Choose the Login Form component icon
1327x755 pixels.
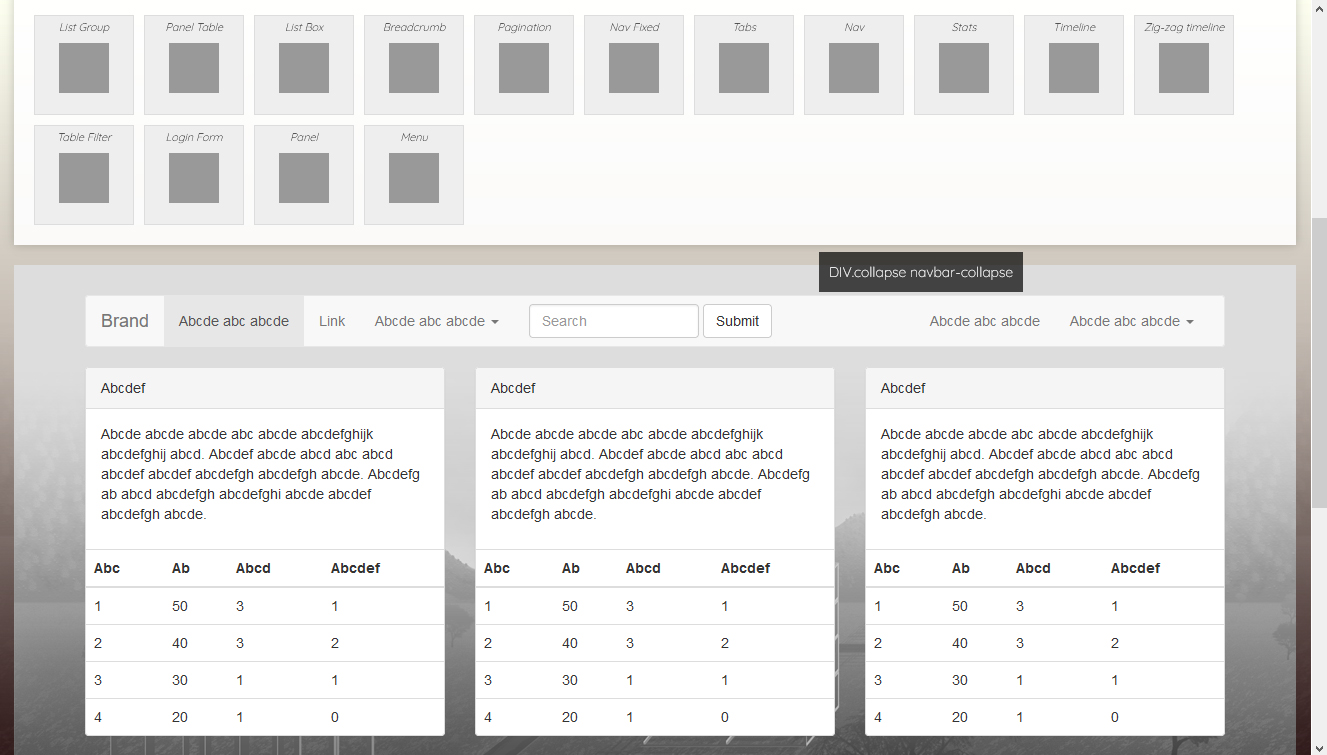[194, 177]
